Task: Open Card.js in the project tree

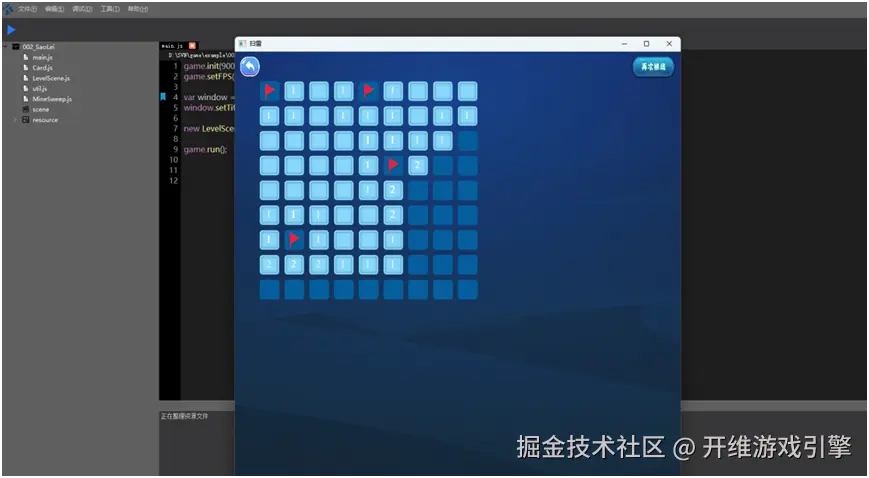Action: 42,68
